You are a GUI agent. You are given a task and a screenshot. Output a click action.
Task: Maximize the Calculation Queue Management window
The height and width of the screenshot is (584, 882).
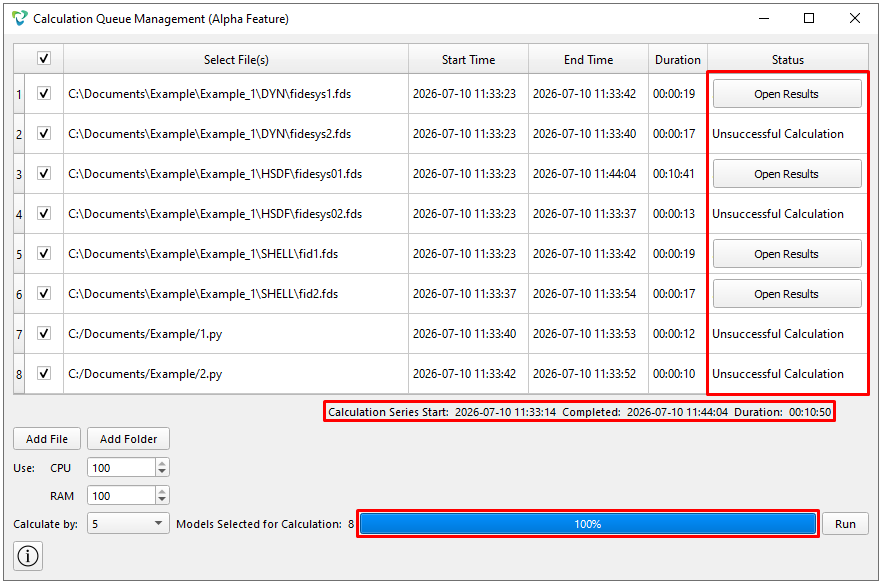pos(809,18)
